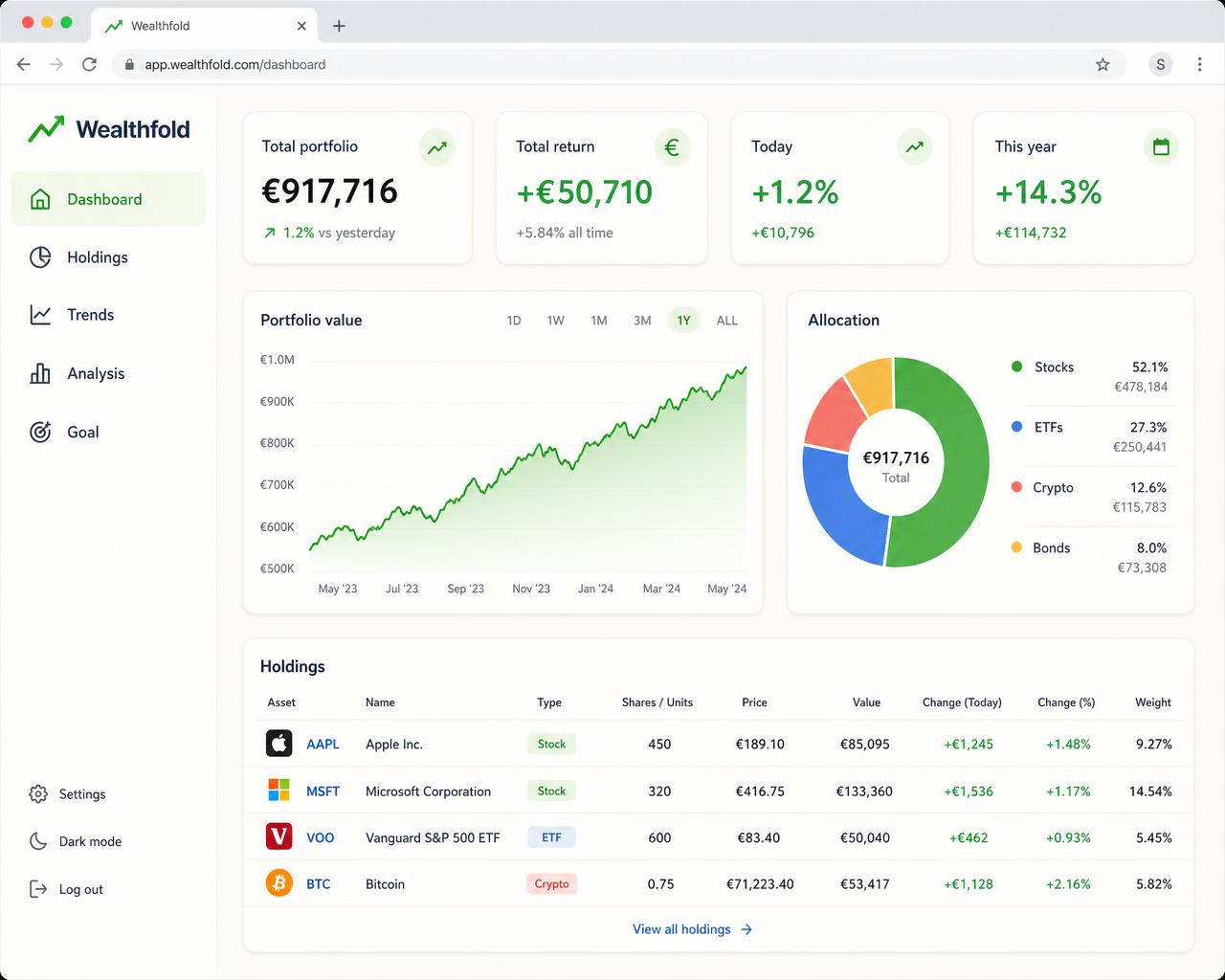
Task: Open Holdings pie-chart icon in sidebar
Action: click(x=40, y=257)
